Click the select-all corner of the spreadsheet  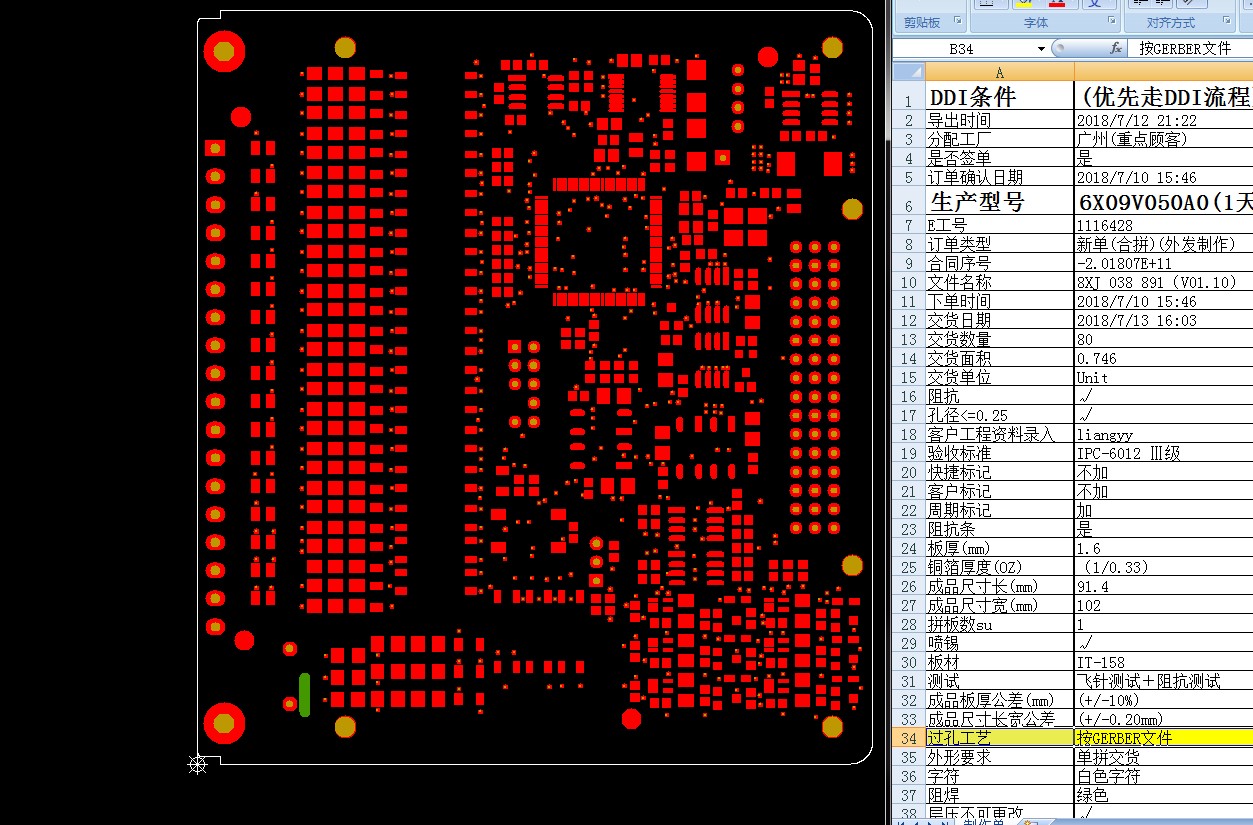pos(909,71)
